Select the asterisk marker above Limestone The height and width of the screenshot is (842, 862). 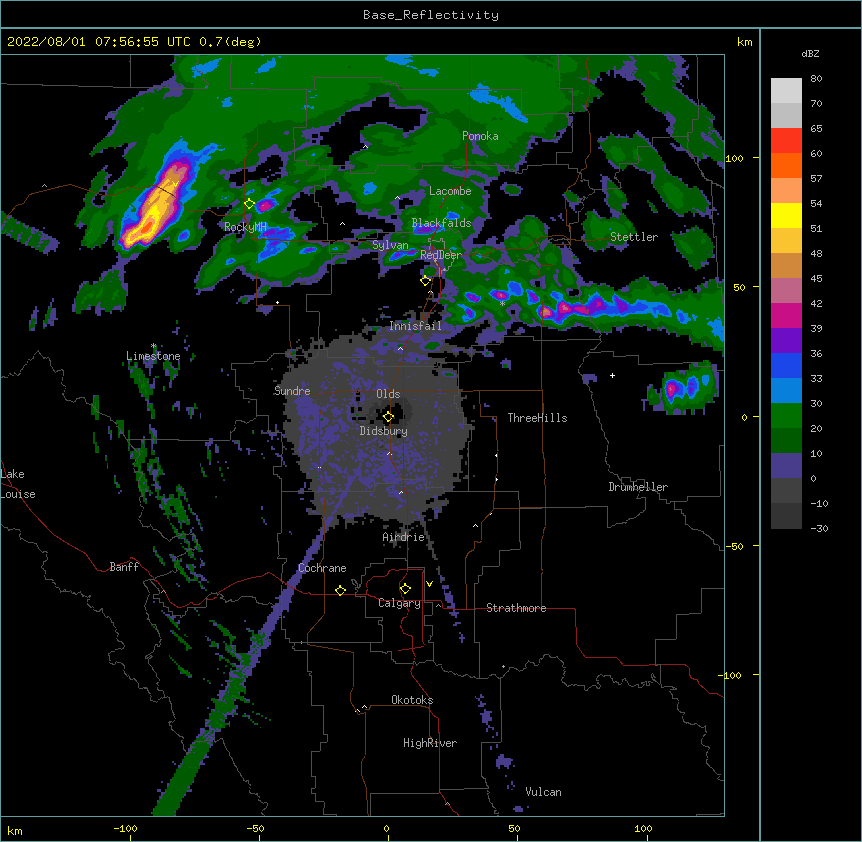[x=153, y=346]
